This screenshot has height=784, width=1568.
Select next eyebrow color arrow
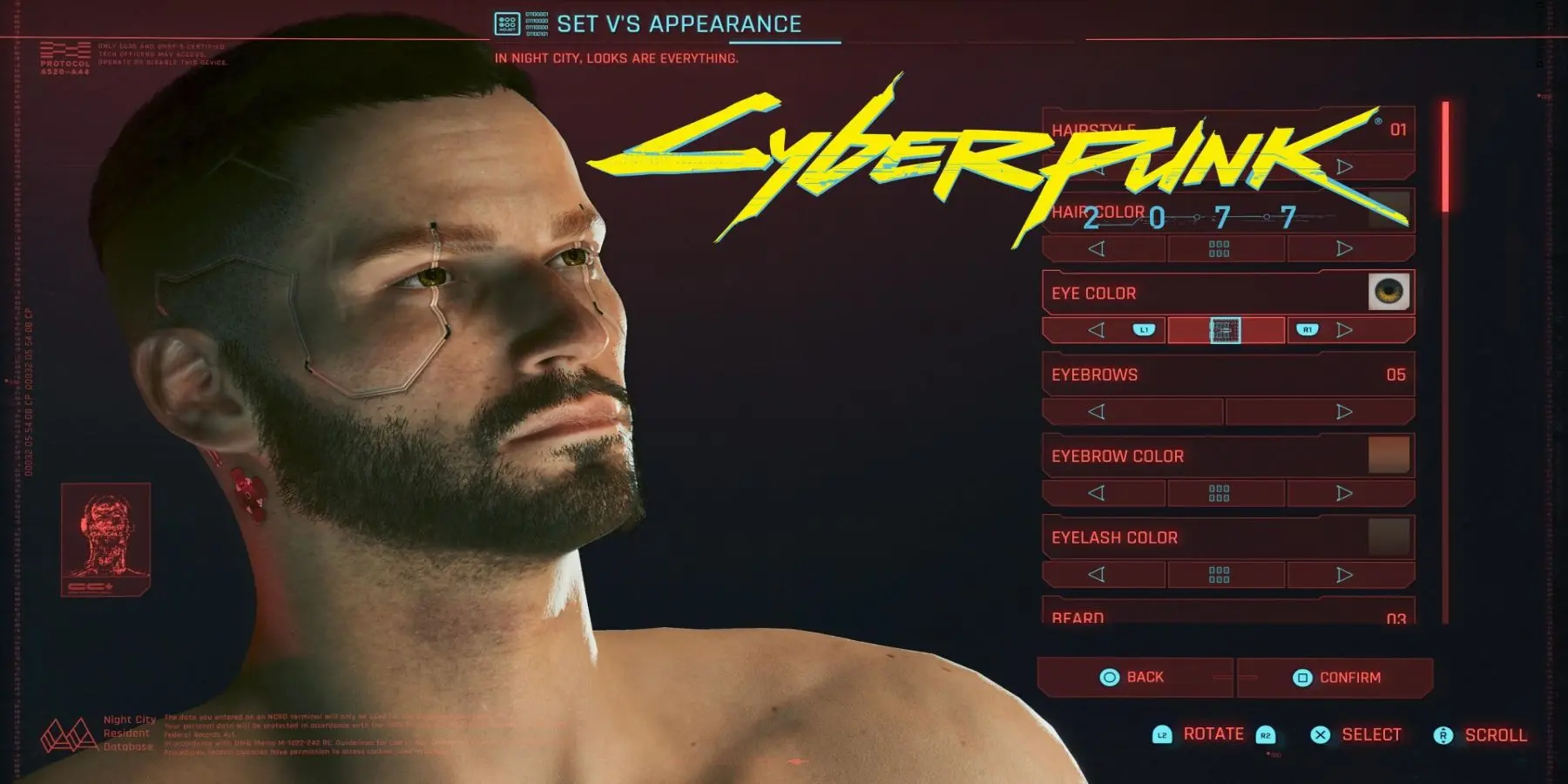(1344, 493)
